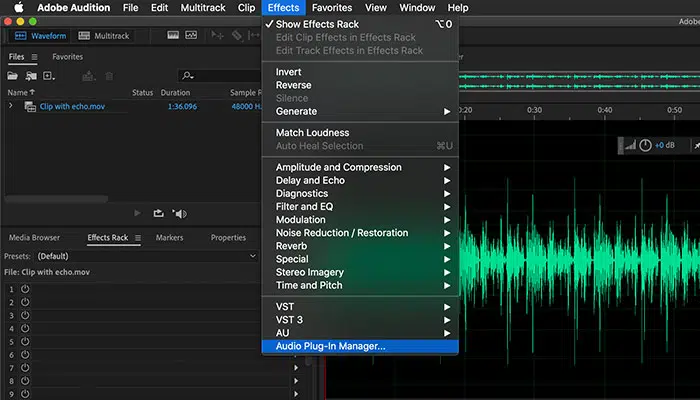Open the Effects Rack panel menu icon
Screen dimensions: 700x400
pos(138,238)
